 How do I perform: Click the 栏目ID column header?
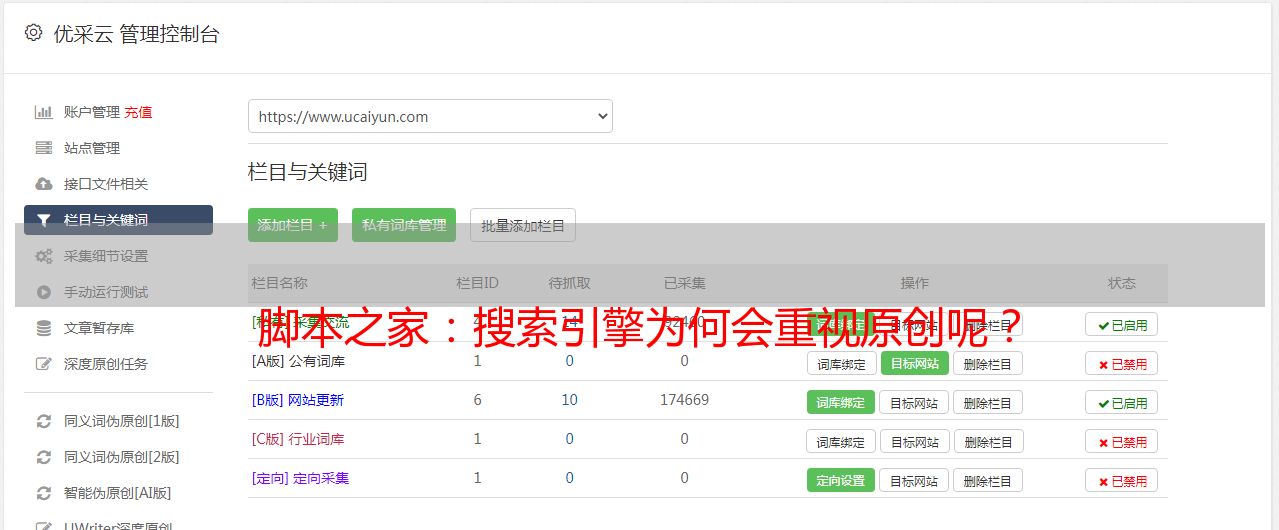point(477,283)
